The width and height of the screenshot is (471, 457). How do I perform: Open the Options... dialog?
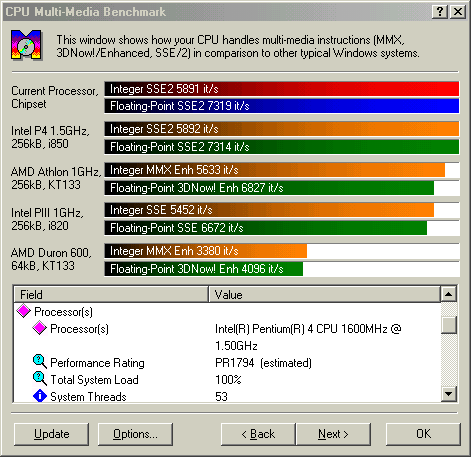pos(135,434)
